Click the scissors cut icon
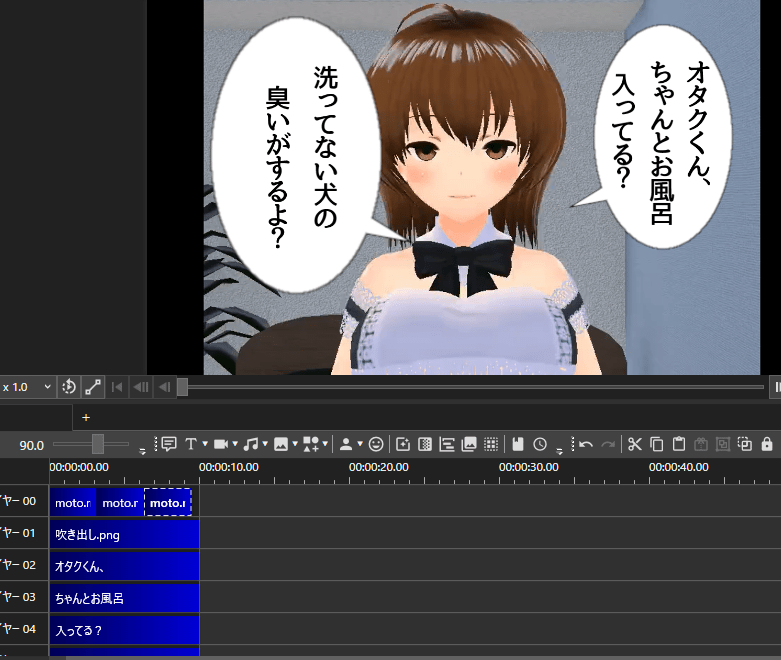Screen dimensions: 781x660 [x=634, y=444]
